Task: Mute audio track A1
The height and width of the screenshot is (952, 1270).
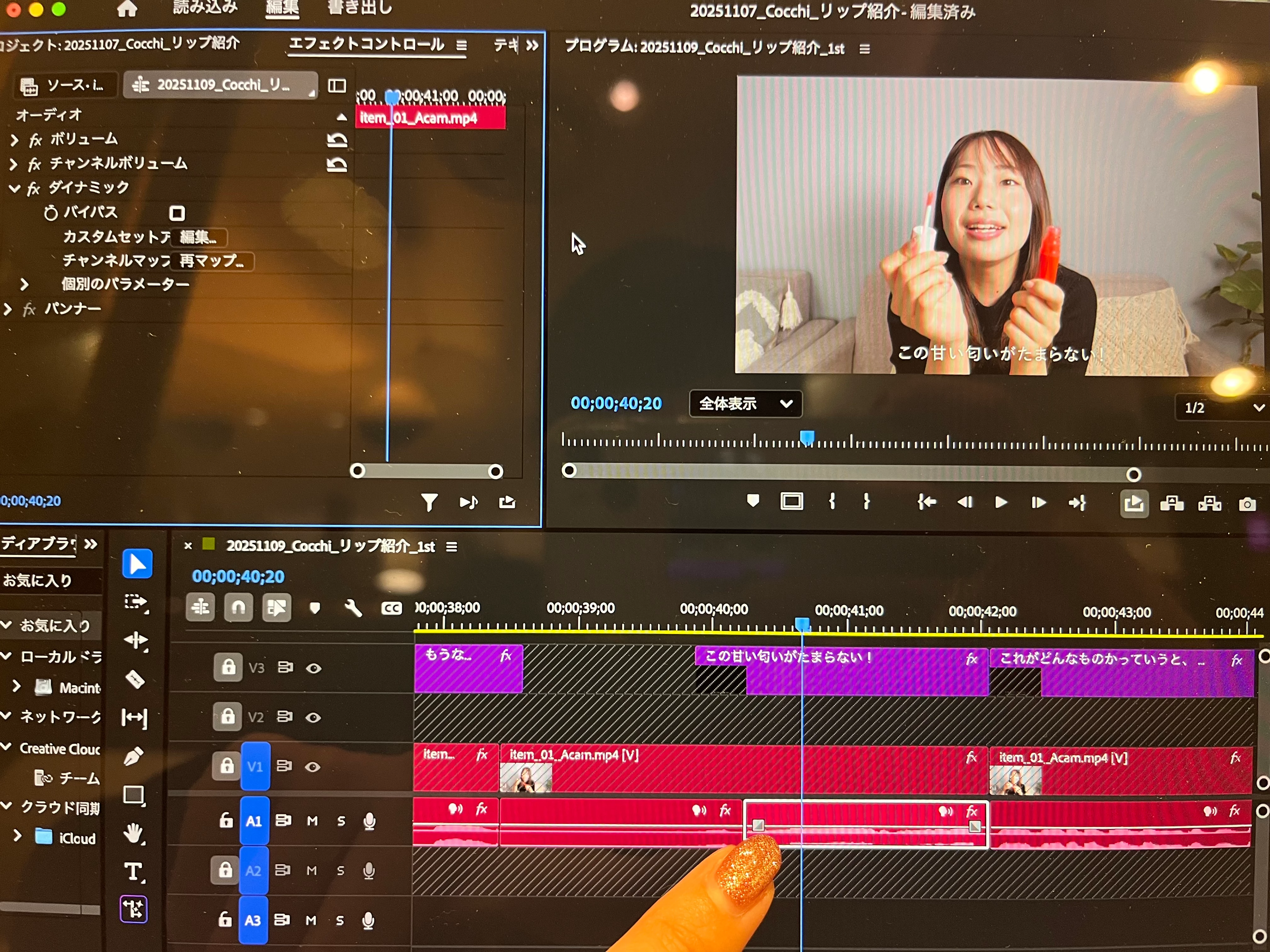Action: 312,821
